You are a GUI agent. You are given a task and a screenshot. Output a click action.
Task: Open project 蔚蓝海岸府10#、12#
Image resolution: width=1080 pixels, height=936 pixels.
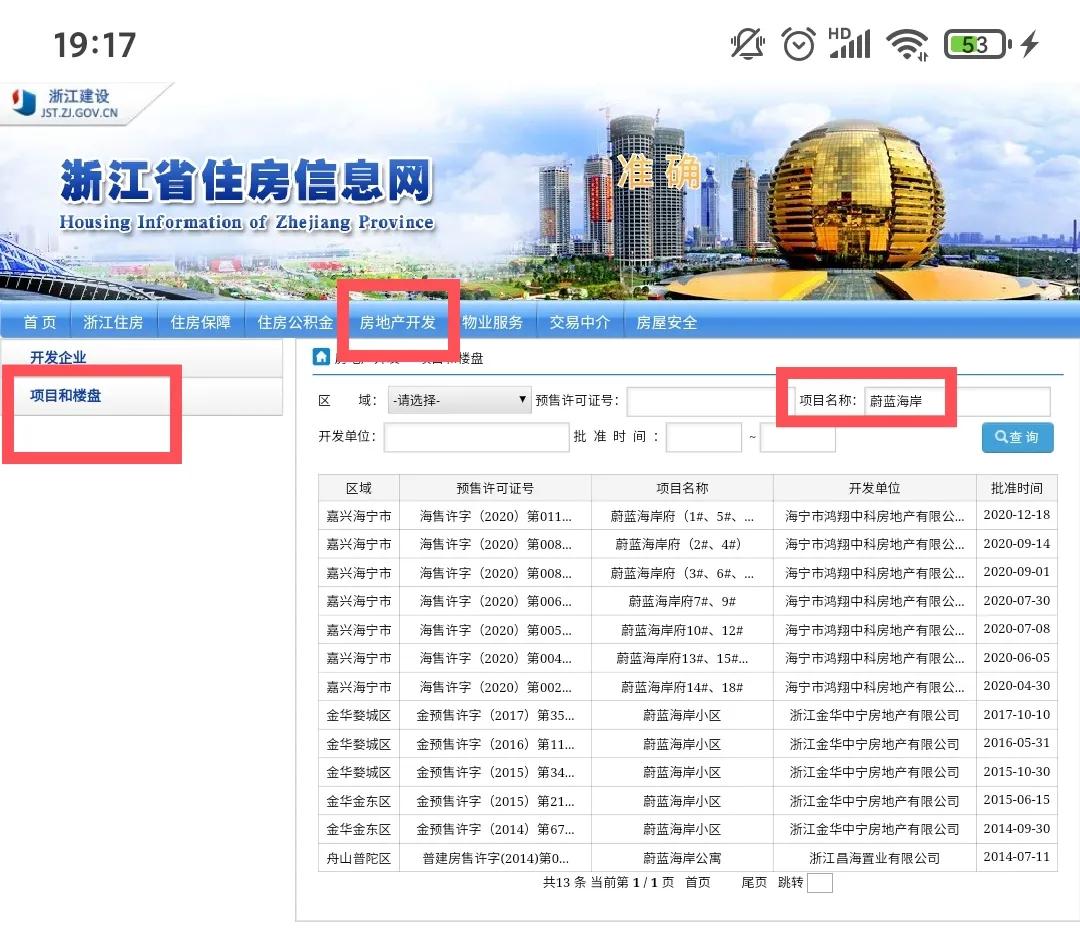tap(682, 630)
